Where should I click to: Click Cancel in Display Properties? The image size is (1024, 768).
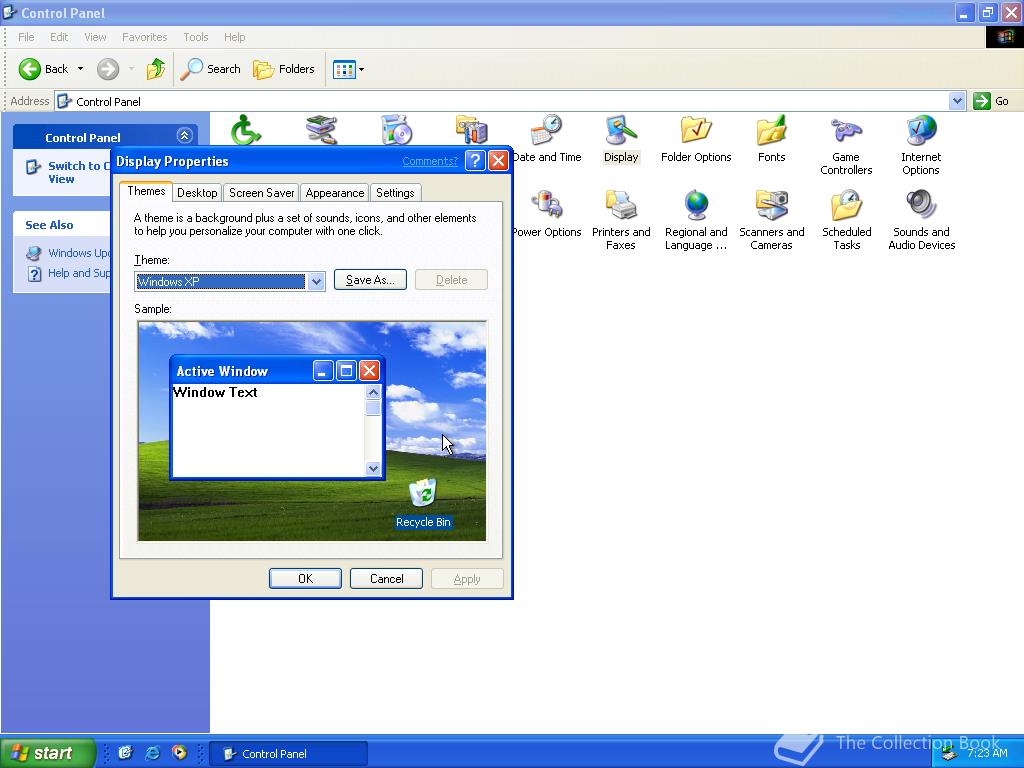pos(387,579)
